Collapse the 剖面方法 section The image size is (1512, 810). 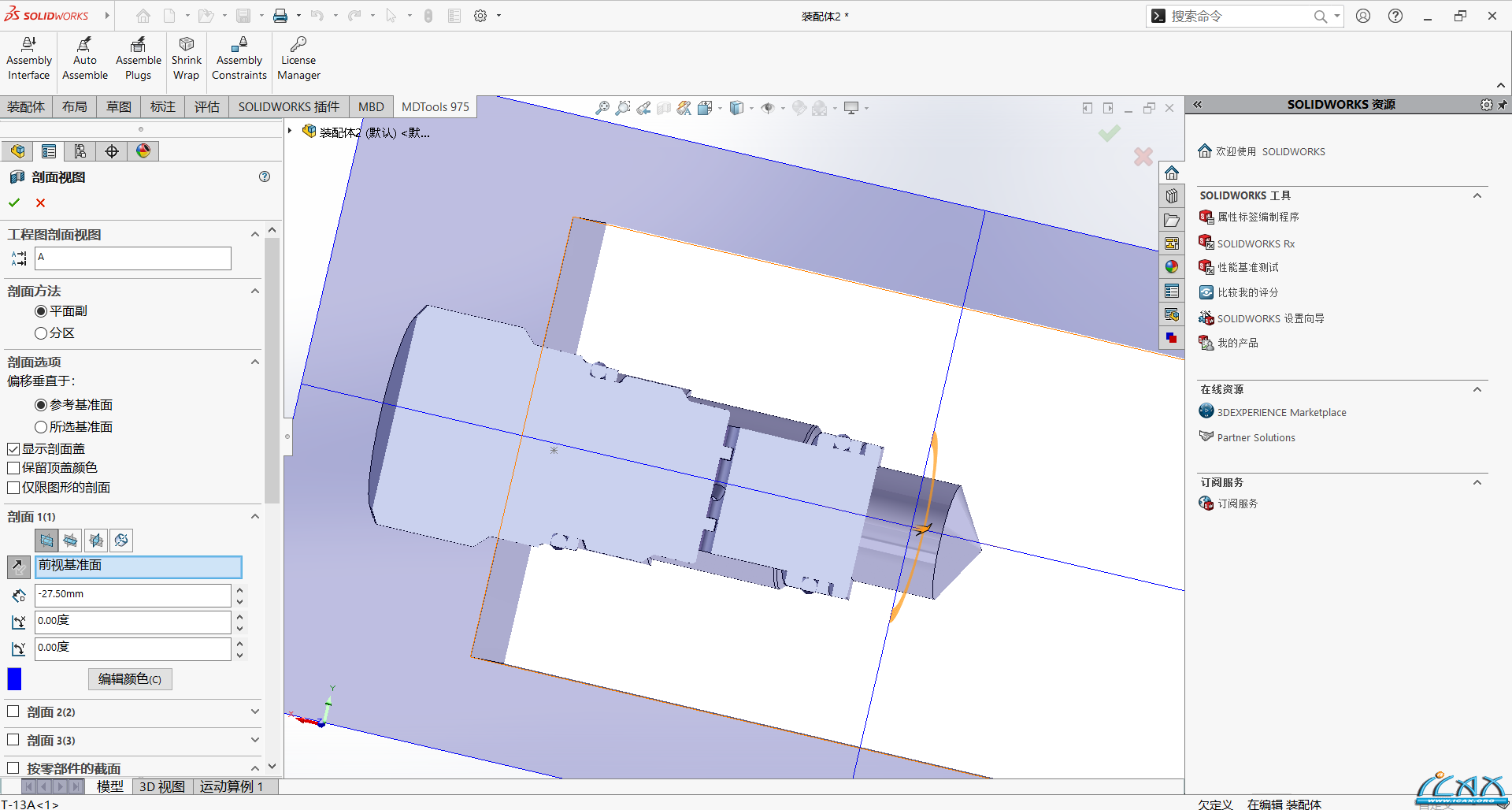point(254,291)
